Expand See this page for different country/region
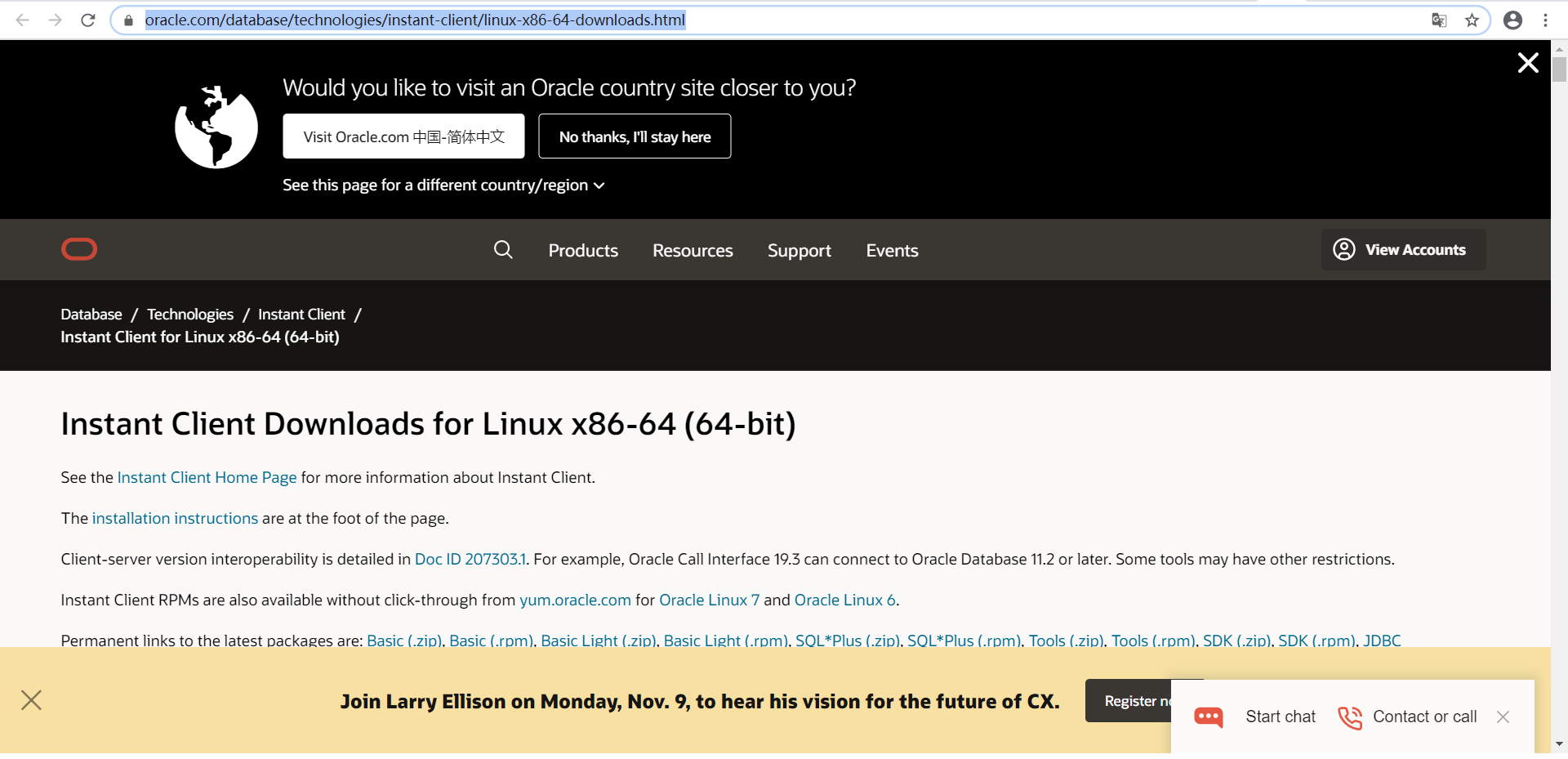Screen dimensions: 1568x759 (443, 185)
